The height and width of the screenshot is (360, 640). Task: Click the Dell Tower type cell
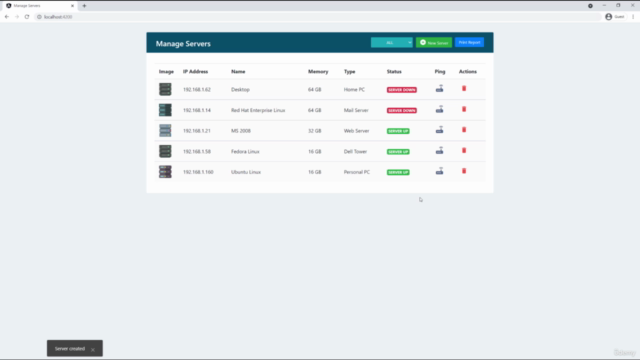[355, 151]
